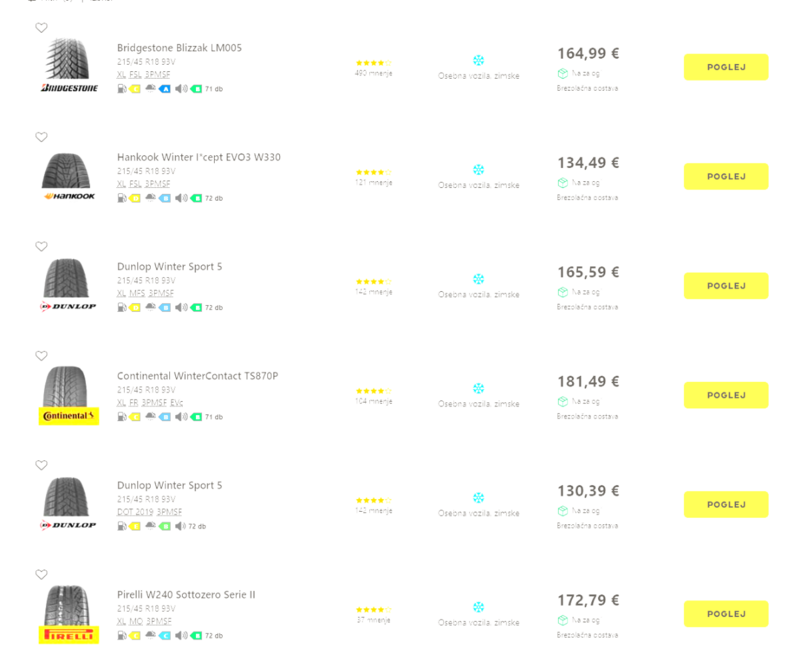
Task: Click the Bridgestone brand logo
Action: pos(69,88)
